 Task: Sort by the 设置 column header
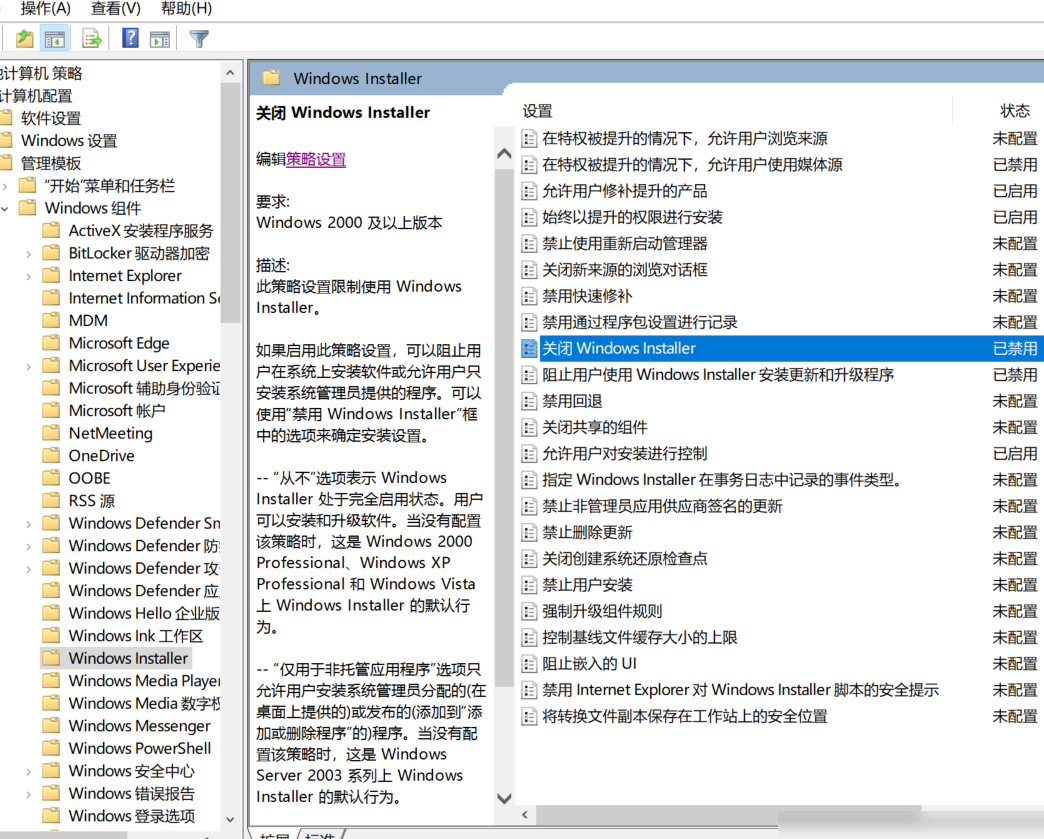coord(537,111)
